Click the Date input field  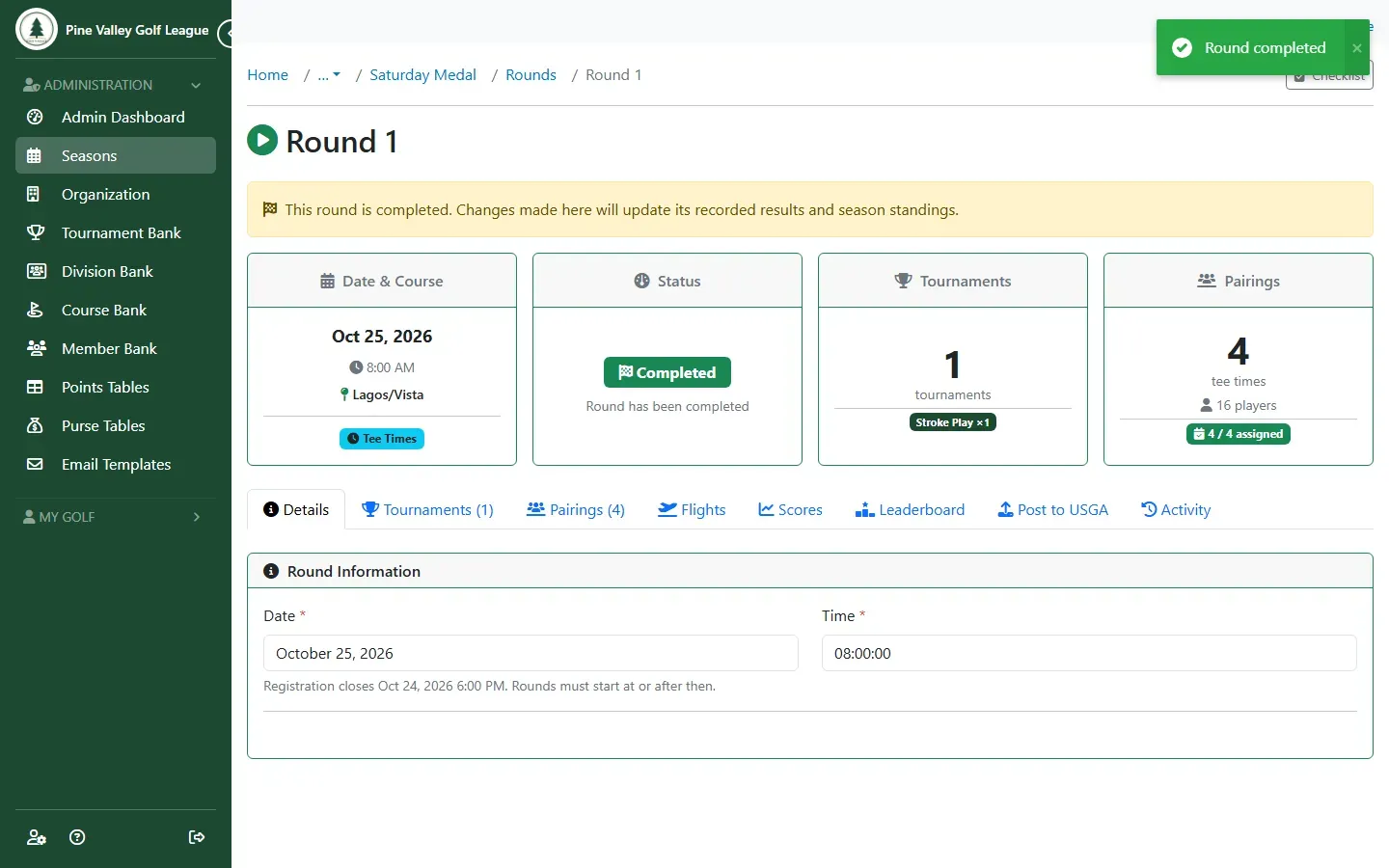(531, 653)
